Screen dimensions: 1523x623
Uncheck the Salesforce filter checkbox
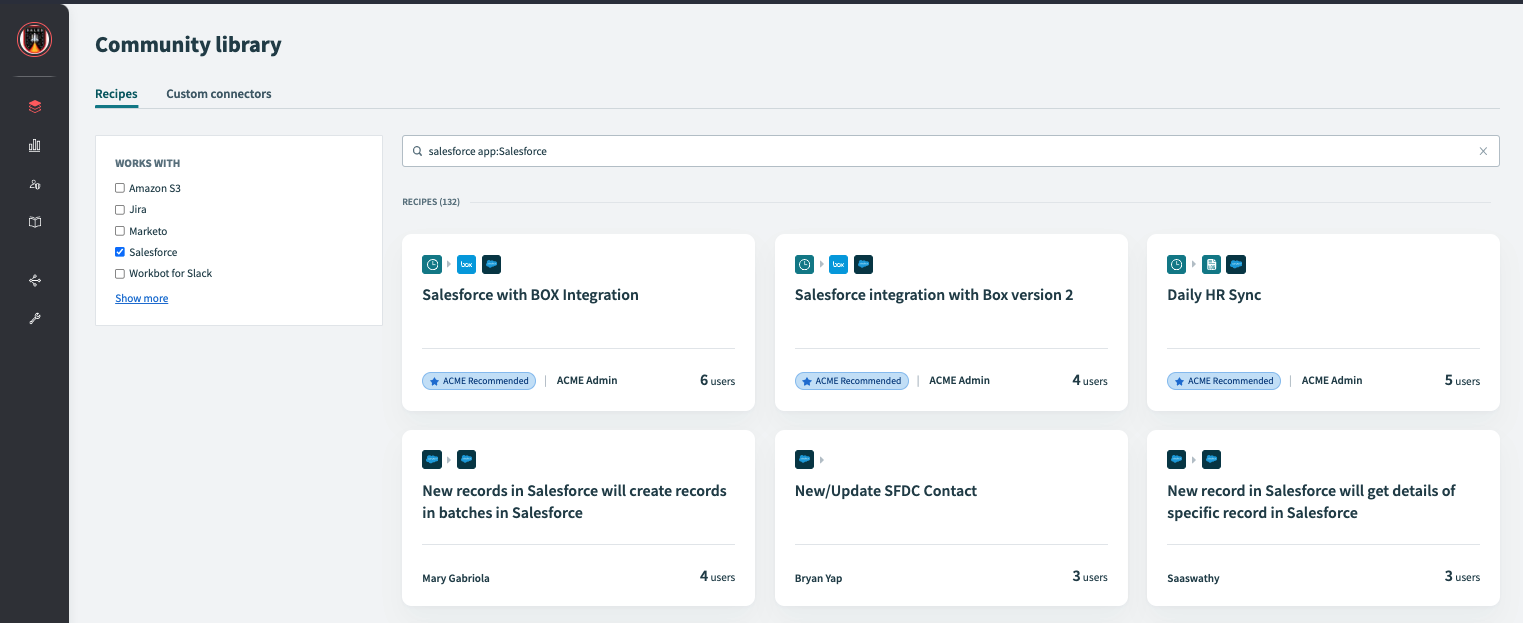(x=118, y=252)
